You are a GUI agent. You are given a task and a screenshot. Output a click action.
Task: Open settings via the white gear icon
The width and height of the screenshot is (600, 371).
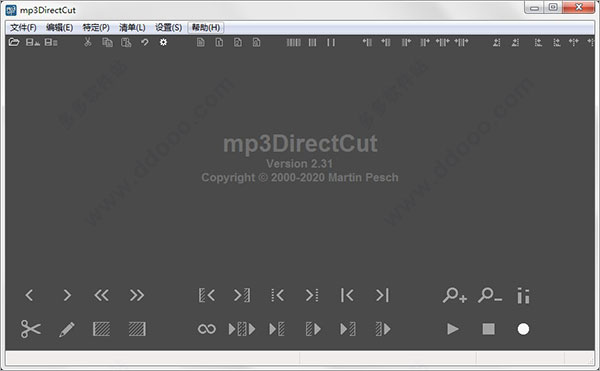tap(163, 42)
